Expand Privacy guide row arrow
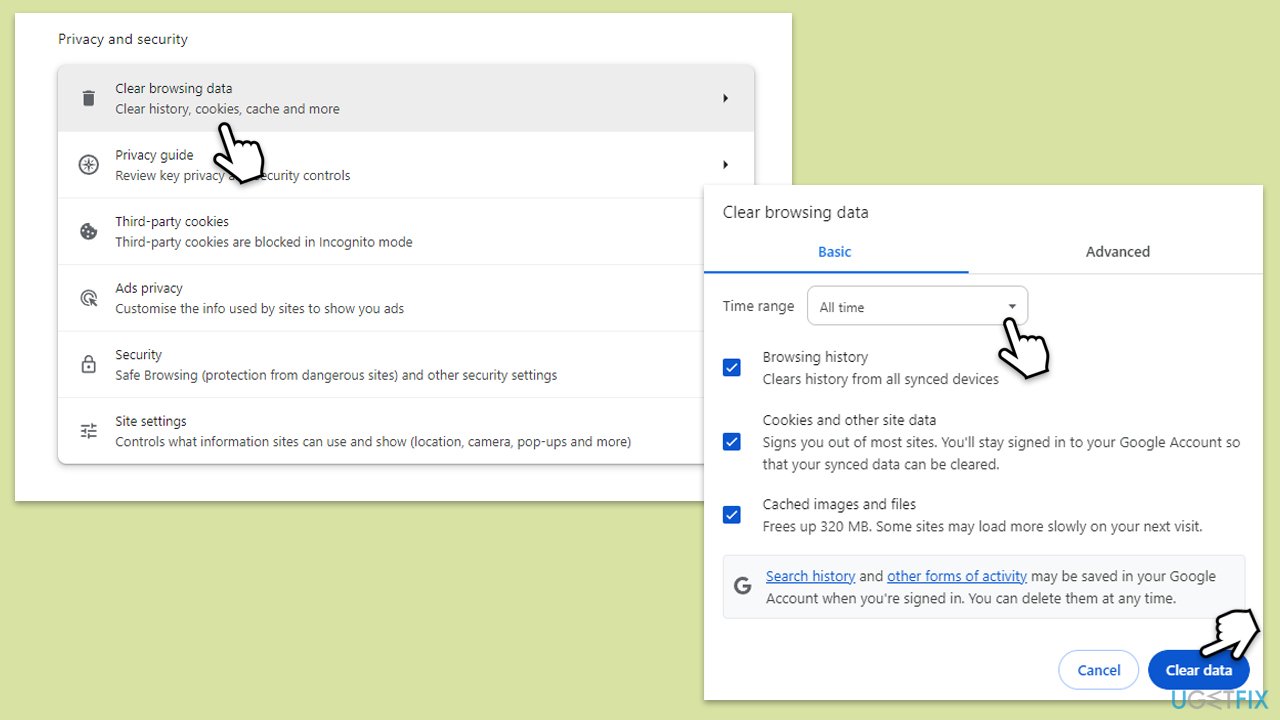The height and width of the screenshot is (720, 1280). coord(726,165)
